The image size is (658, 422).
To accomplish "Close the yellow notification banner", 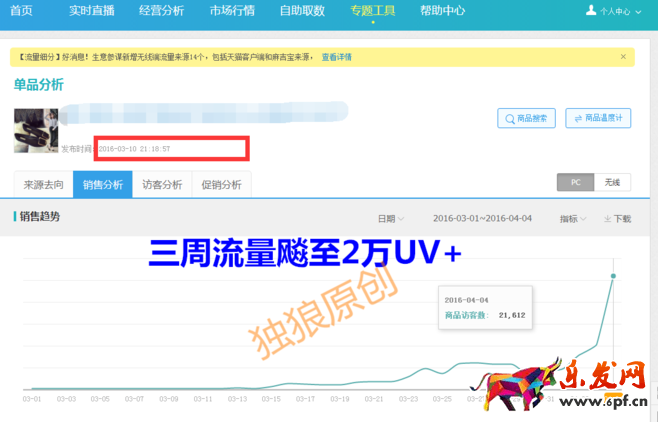I will tap(623, 57).
